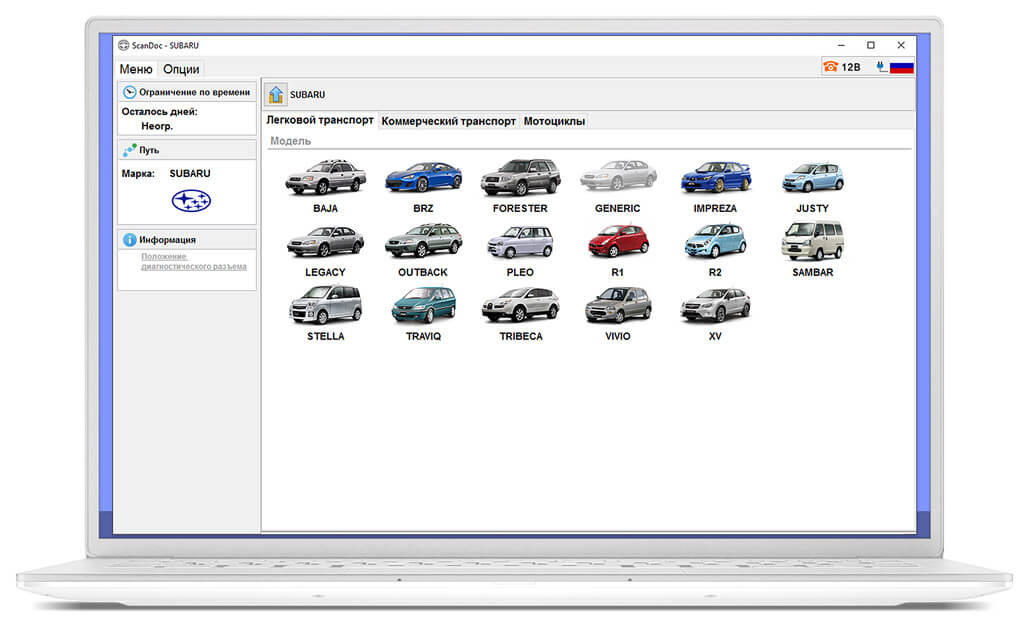1024x626 pixels.
Task: Choose the JUSTY car icon
Action: (813, 177)
